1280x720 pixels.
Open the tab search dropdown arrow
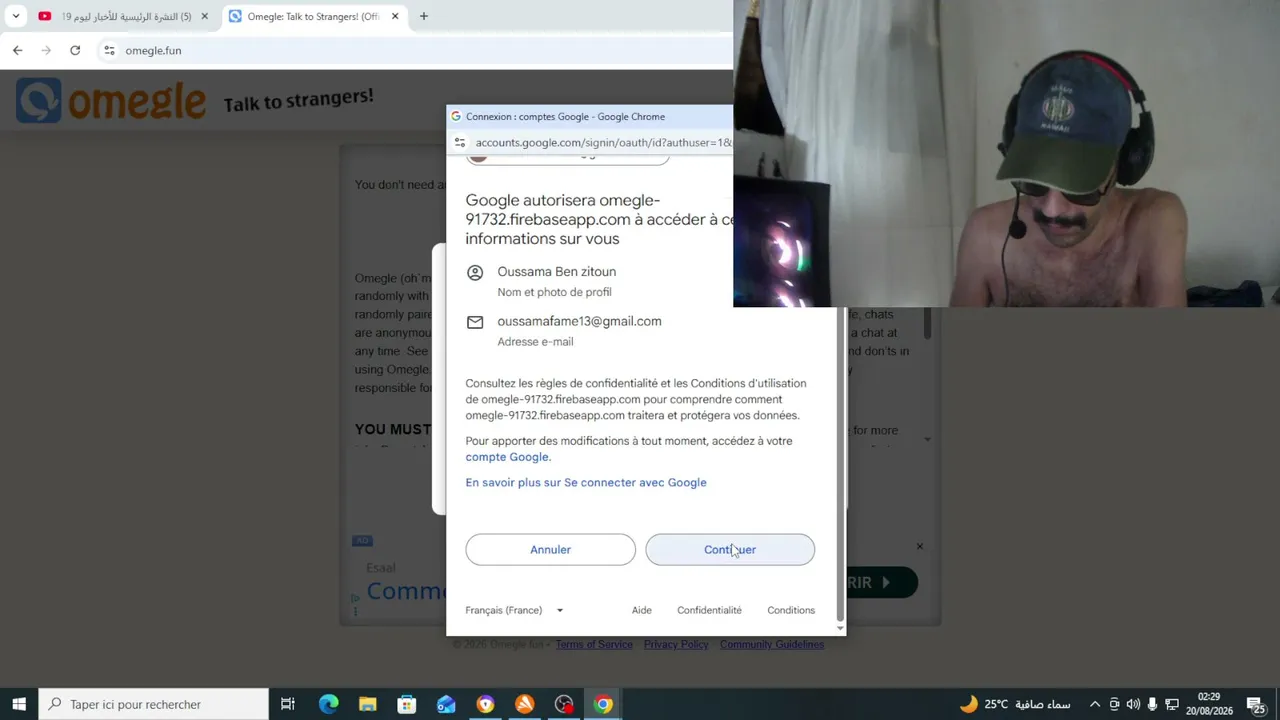[x=15, y=16]
